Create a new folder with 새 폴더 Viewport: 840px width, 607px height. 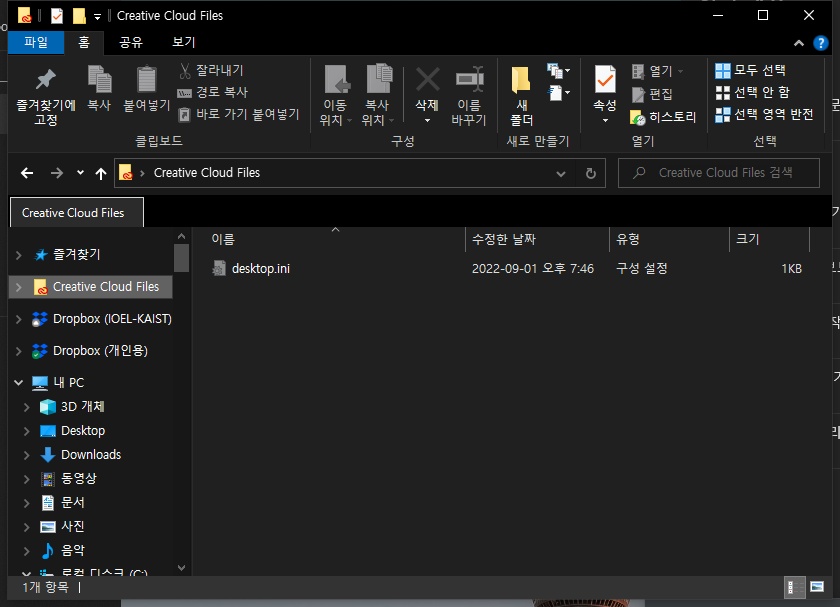(x=521, y=96)
